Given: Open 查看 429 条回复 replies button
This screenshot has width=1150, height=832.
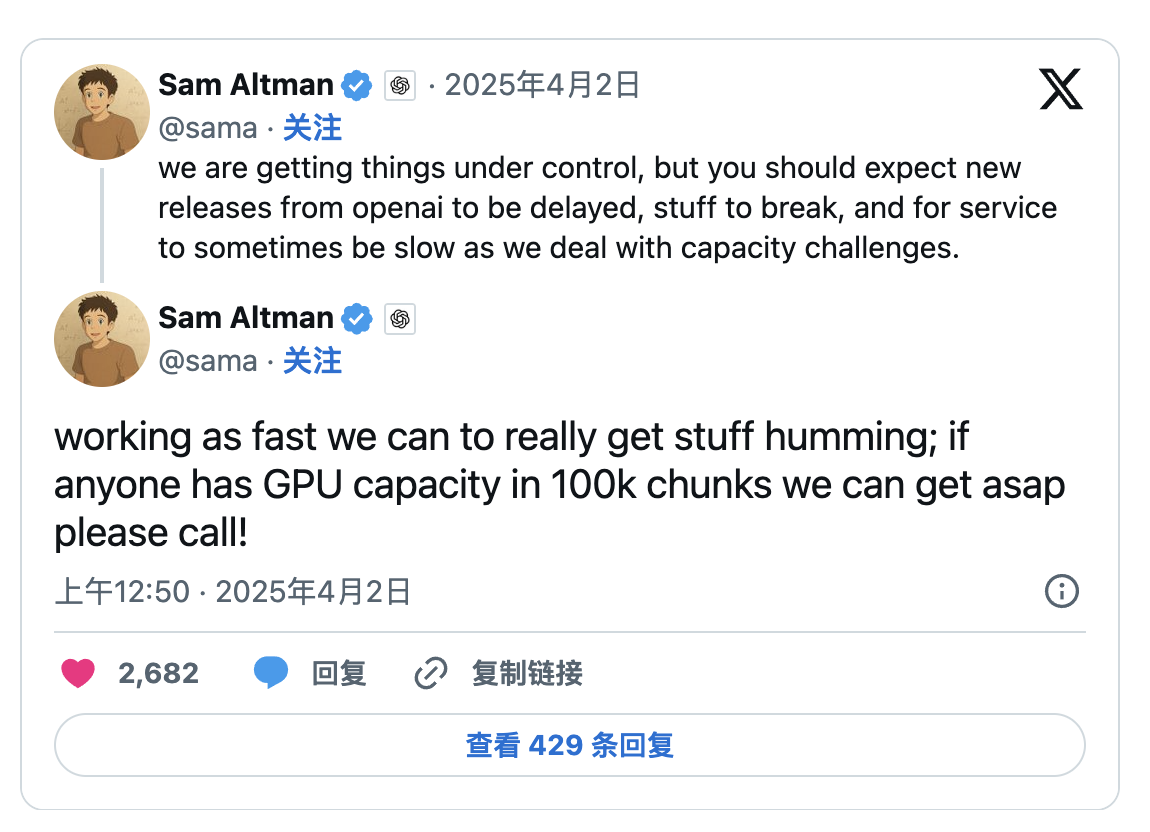Looking at the screenshot, I should coord(569,745).
